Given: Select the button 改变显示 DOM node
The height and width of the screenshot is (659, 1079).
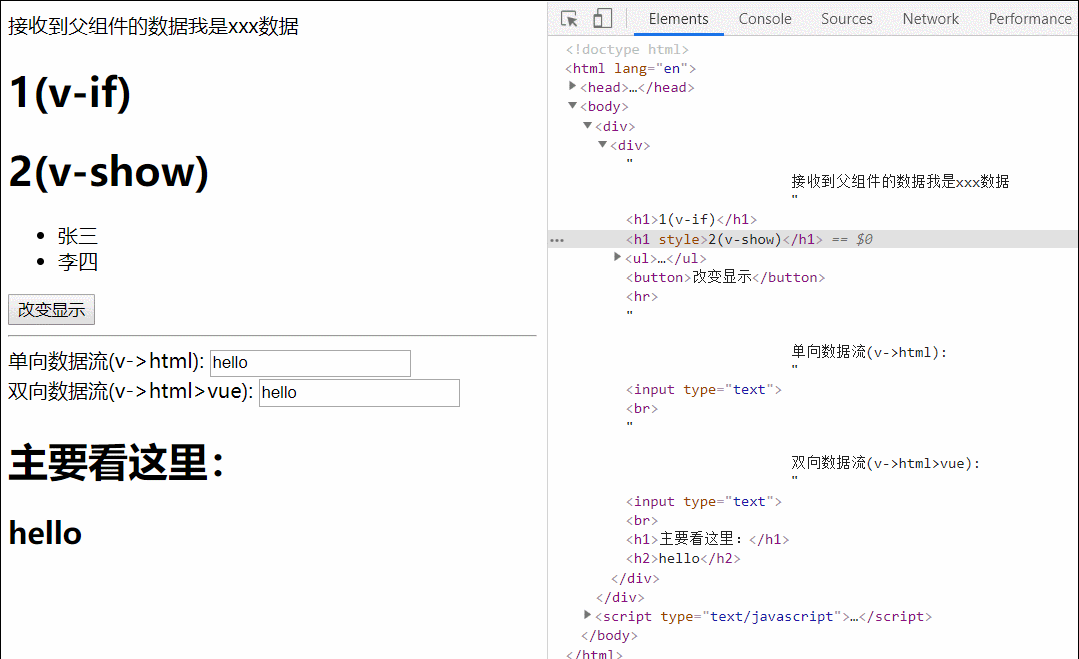Looking at the screenshot, I should pyautogui.click(x=725, y=277).
